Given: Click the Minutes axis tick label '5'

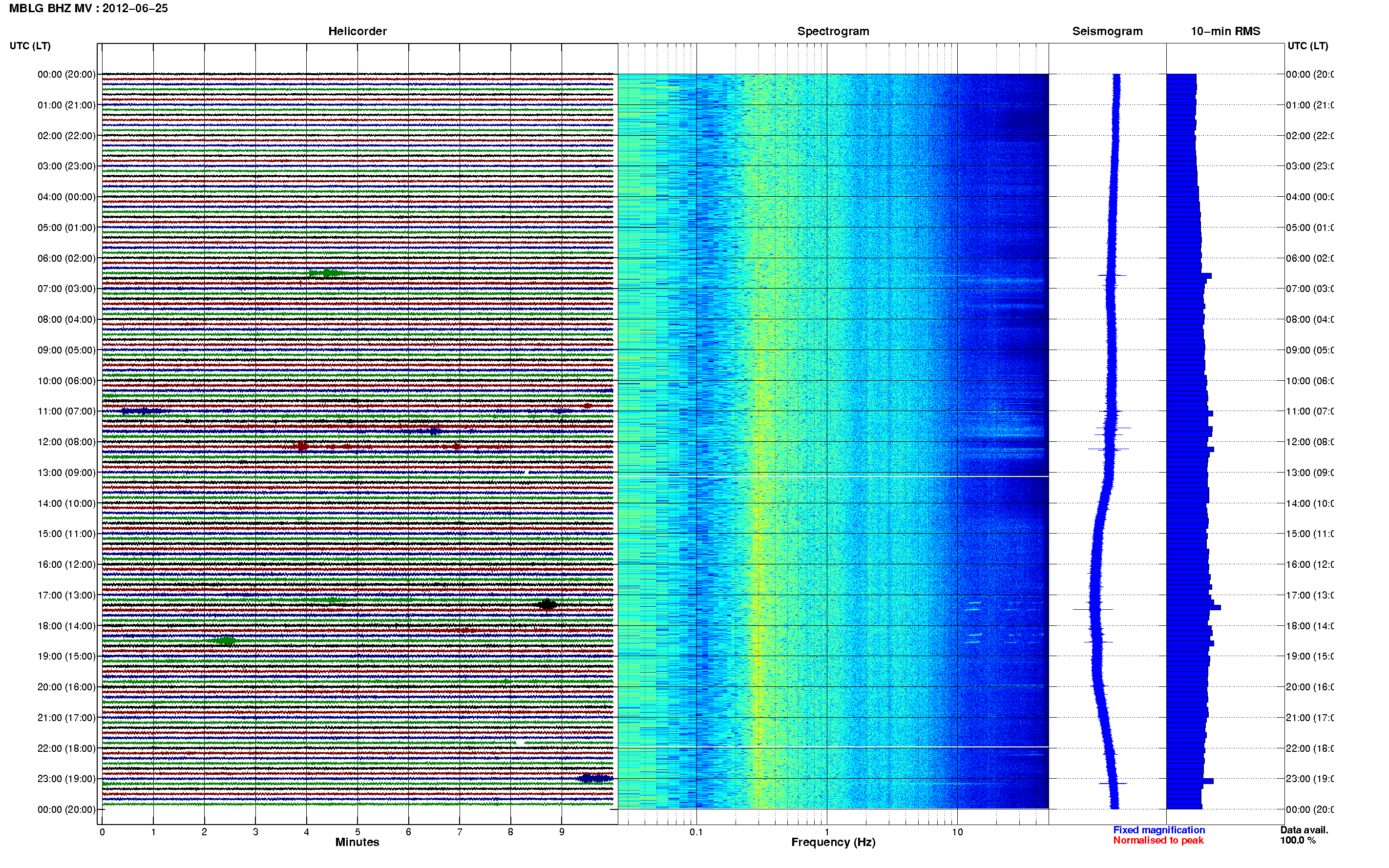Looking at the screenshot, I should pyautogui.click(x=357, y=832).
